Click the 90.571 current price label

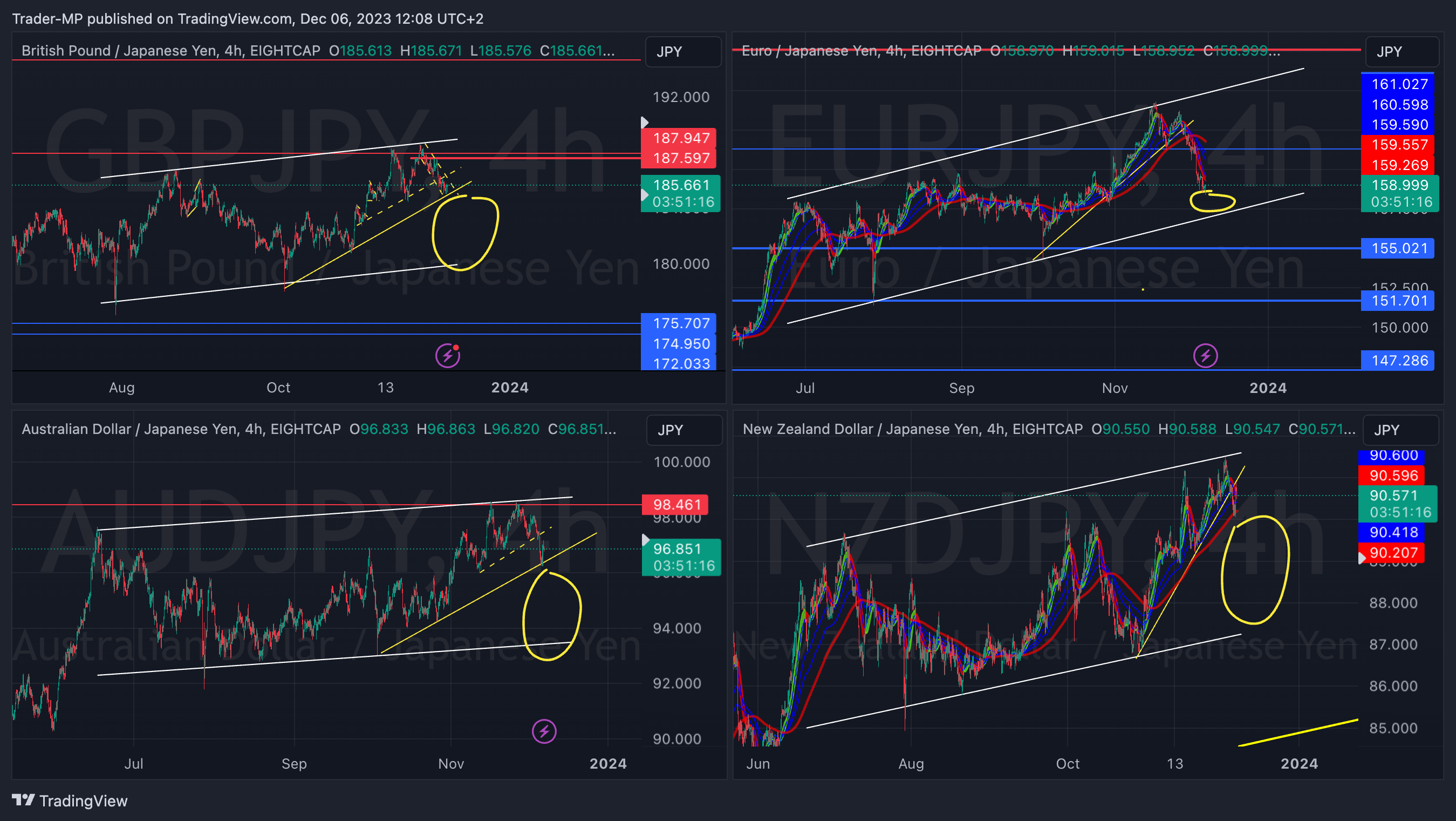1397,504
